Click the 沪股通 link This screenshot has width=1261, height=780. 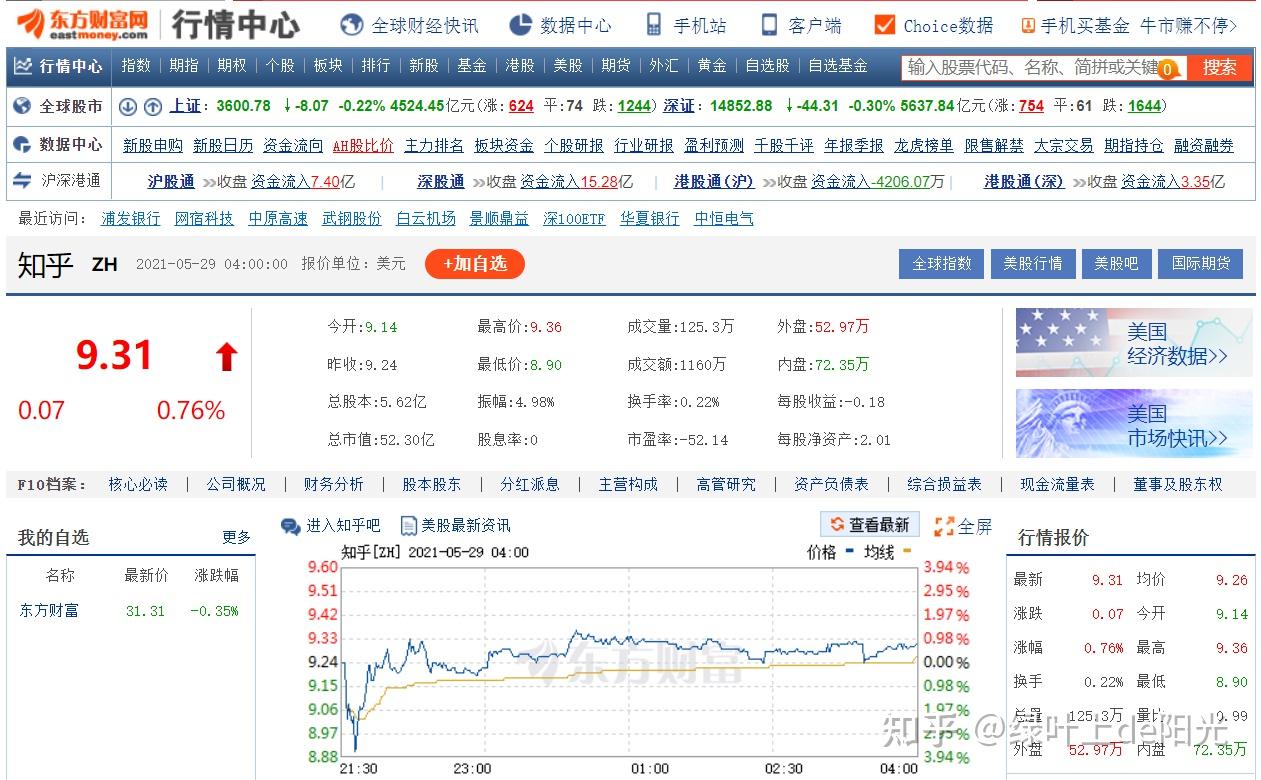coord(171,182)
